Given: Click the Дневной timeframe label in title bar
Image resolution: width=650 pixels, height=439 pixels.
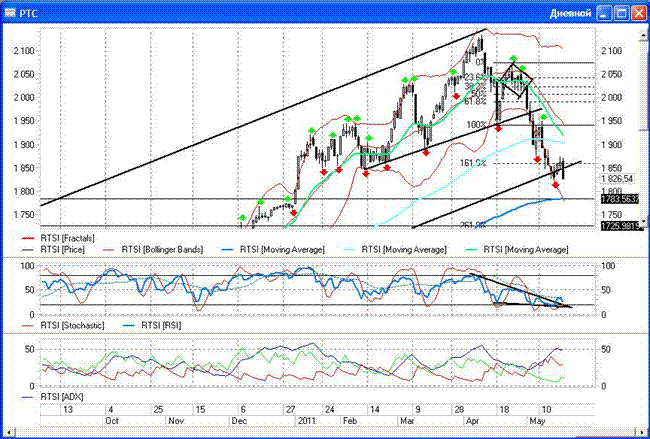Looking at the screenshot, I should pyautogui.click(x=570, y=14).
